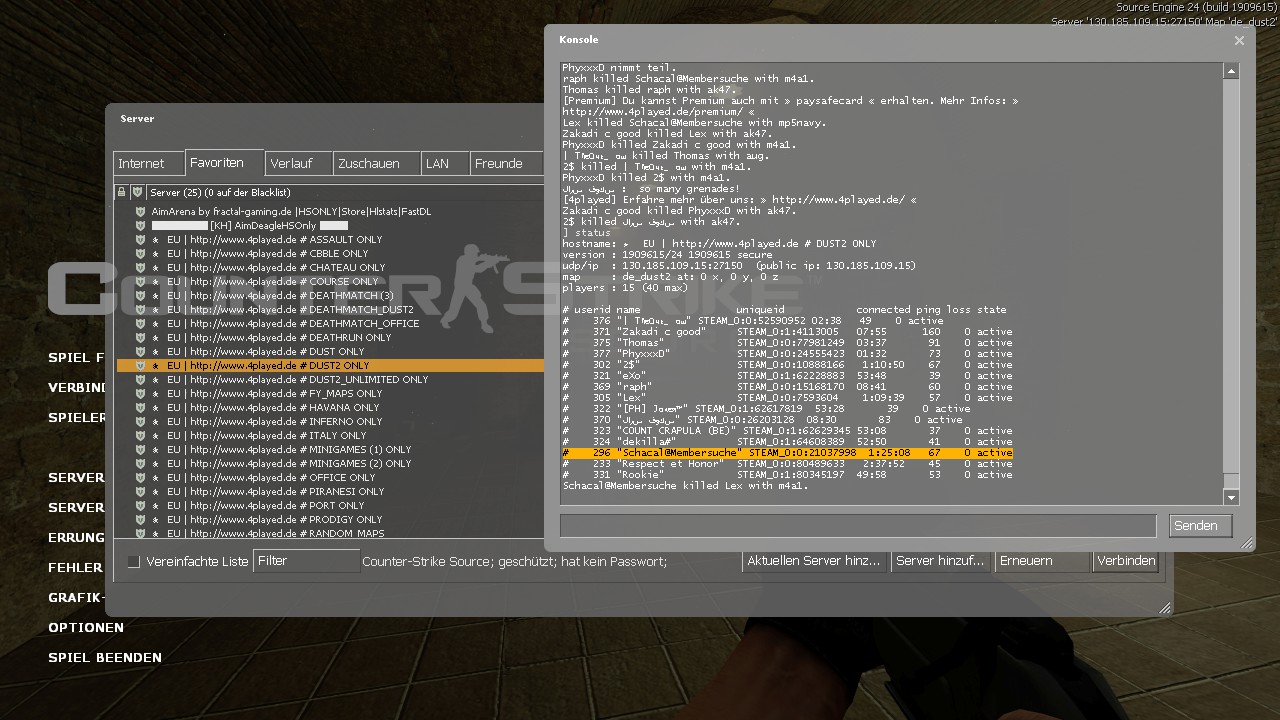Click the console hostname line

click(x=719, y=244)
